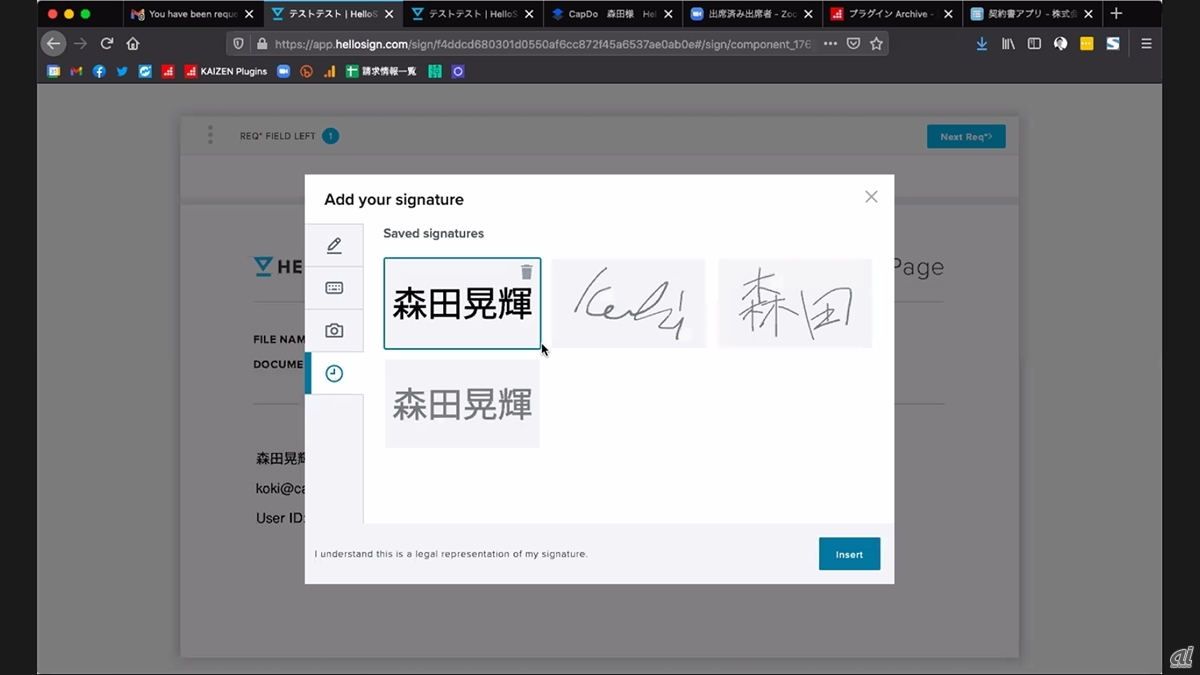
Task: Delete the selected signature with trash icon
Action: pos(527,272)
